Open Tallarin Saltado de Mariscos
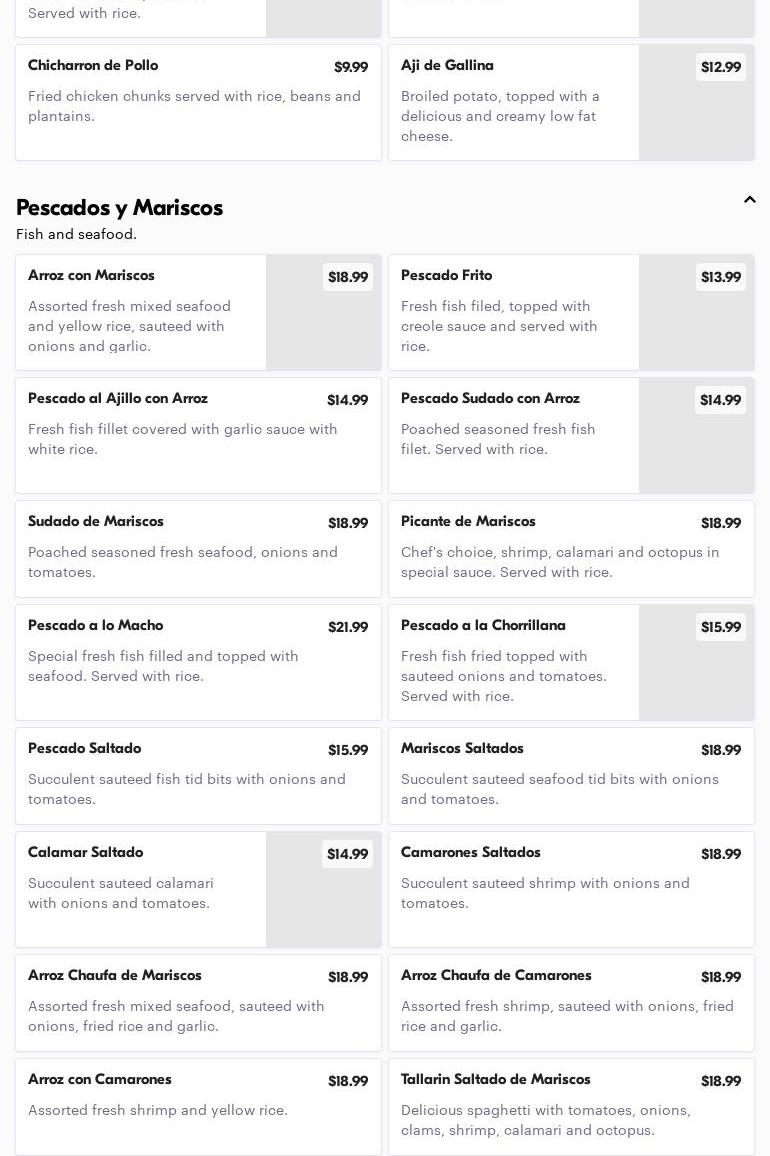The width and height of the screenshot is (770, 1156). pos(571,1107)
